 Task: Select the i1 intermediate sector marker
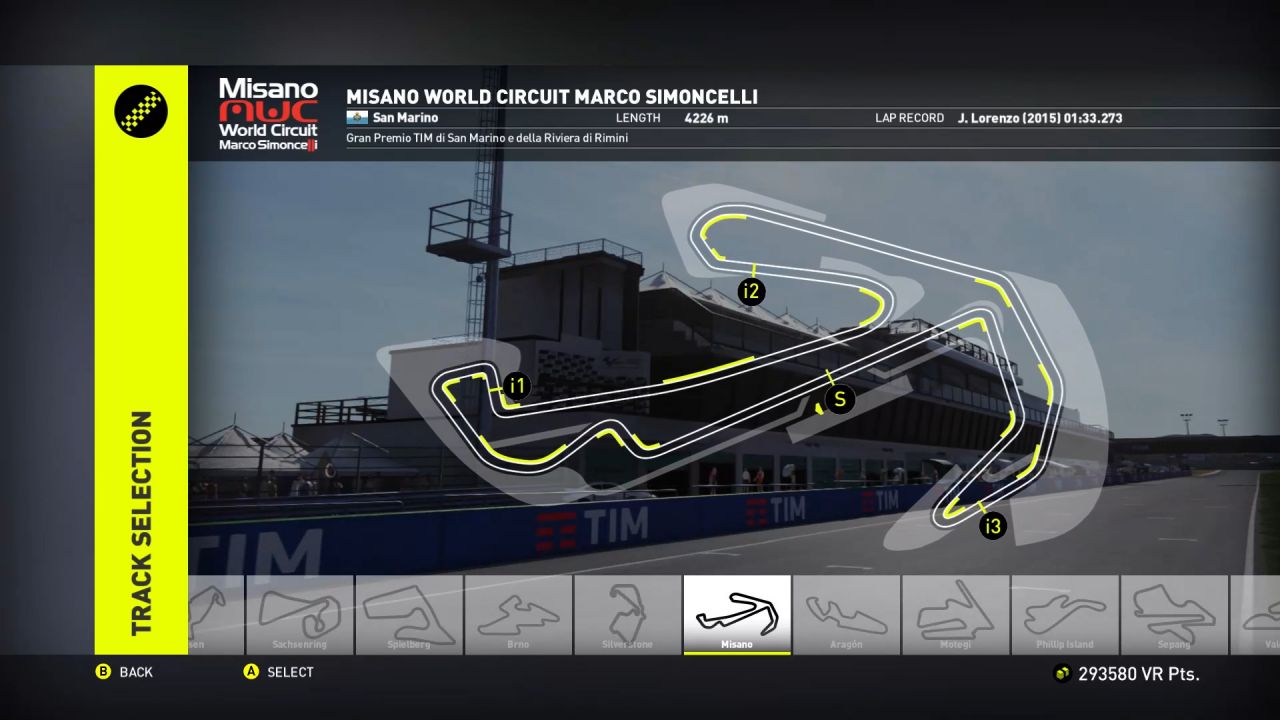(516, 387)
